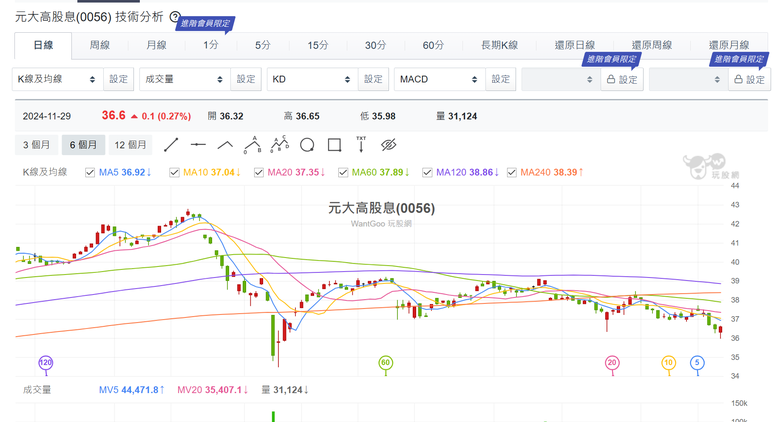Click 設定 next to K線及均線
The width and height of the screenshot is (780, 422).
click(x=118, y=79)
